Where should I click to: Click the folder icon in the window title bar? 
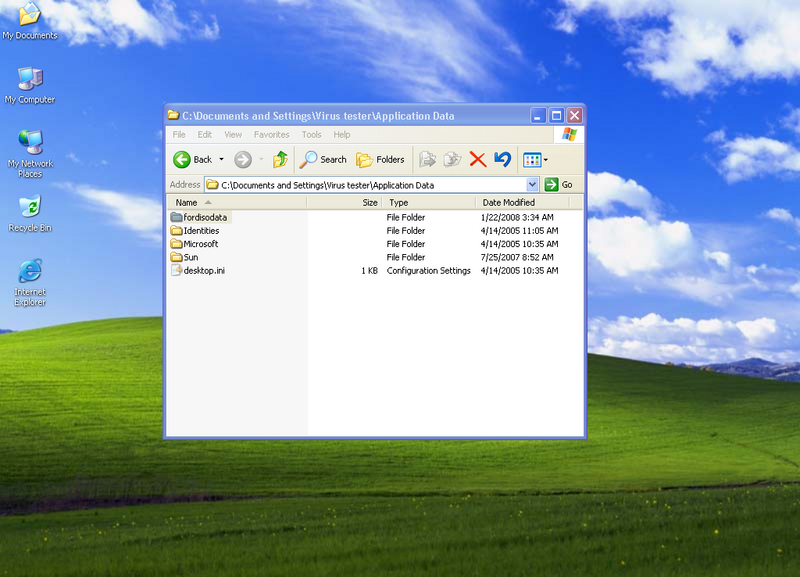(173, 115)
